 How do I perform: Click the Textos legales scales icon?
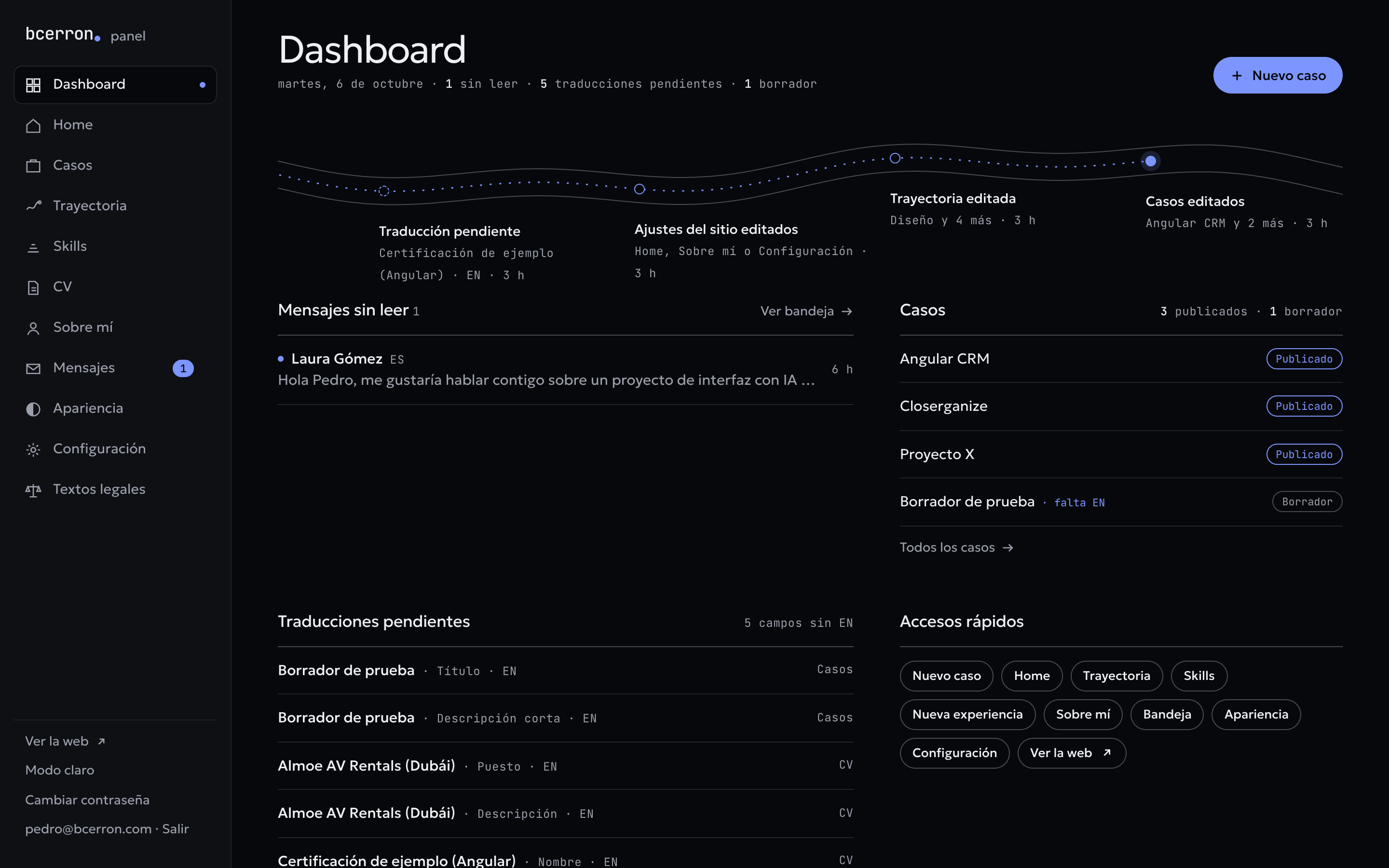33,489
